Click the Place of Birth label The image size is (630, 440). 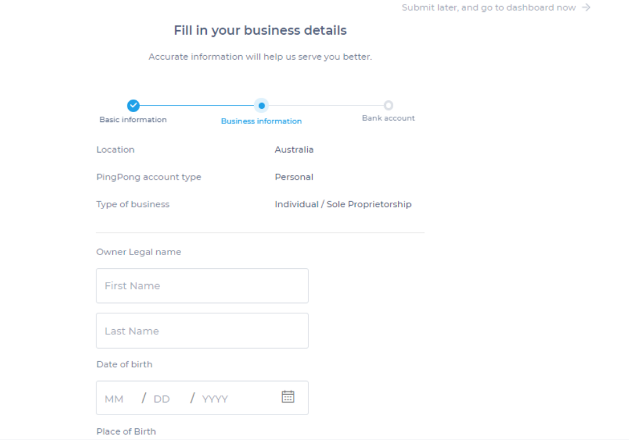126,432
